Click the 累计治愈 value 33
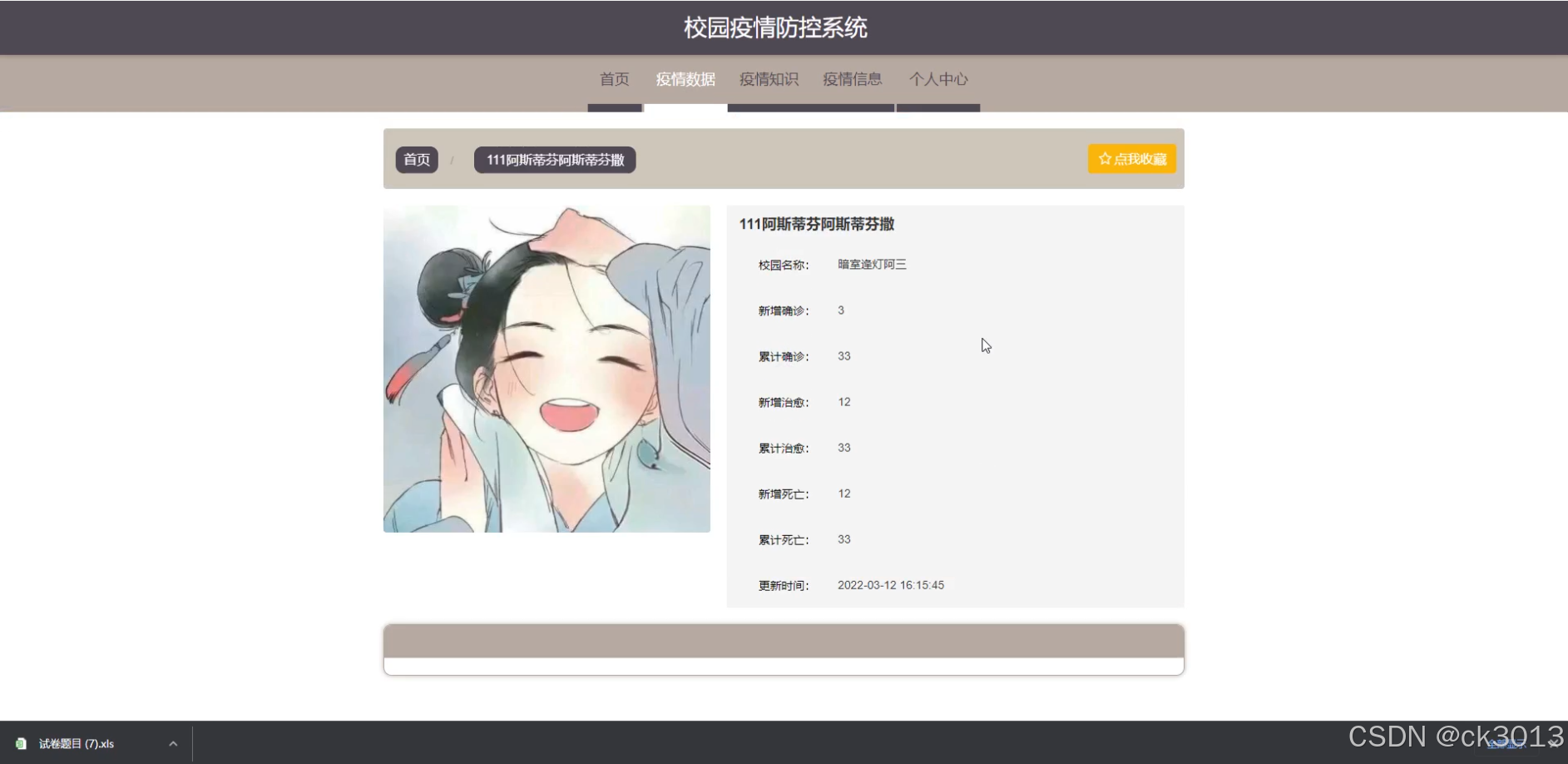Image resolution: width=1568 pixels, height=764 pixels. tap(844, 448)
